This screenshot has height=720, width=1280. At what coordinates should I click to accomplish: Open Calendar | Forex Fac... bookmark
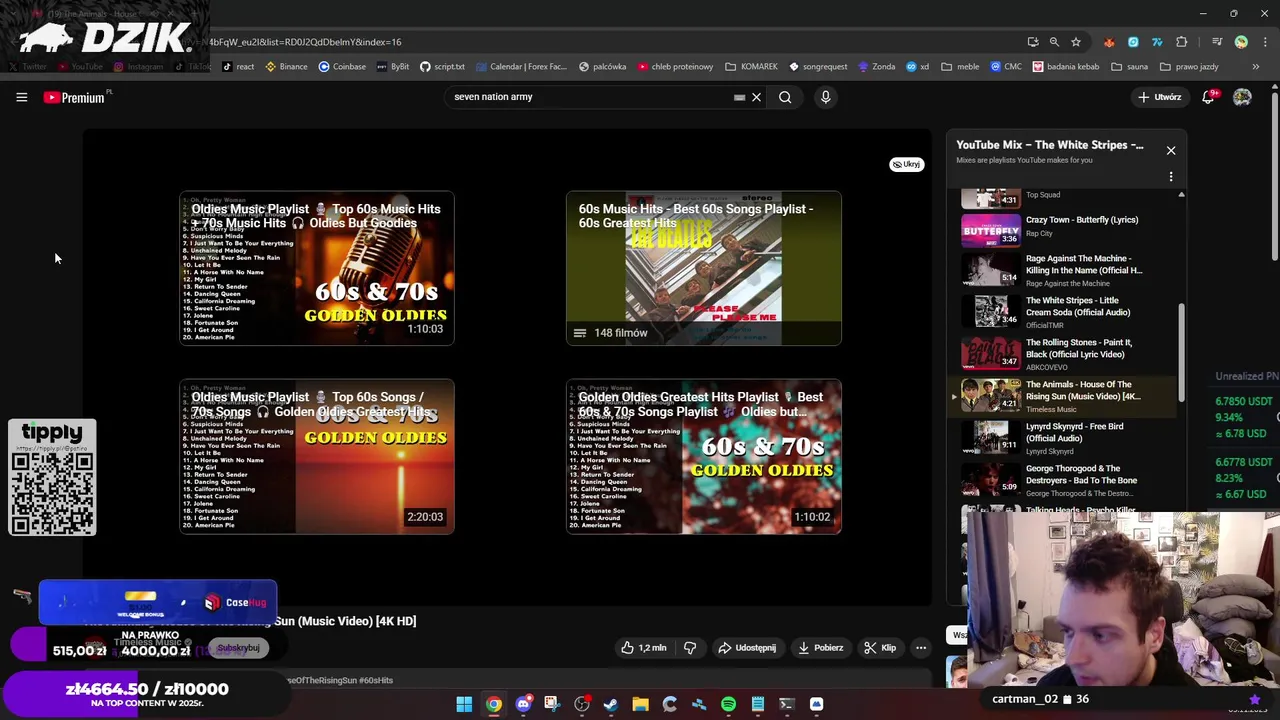click(521, 67)
